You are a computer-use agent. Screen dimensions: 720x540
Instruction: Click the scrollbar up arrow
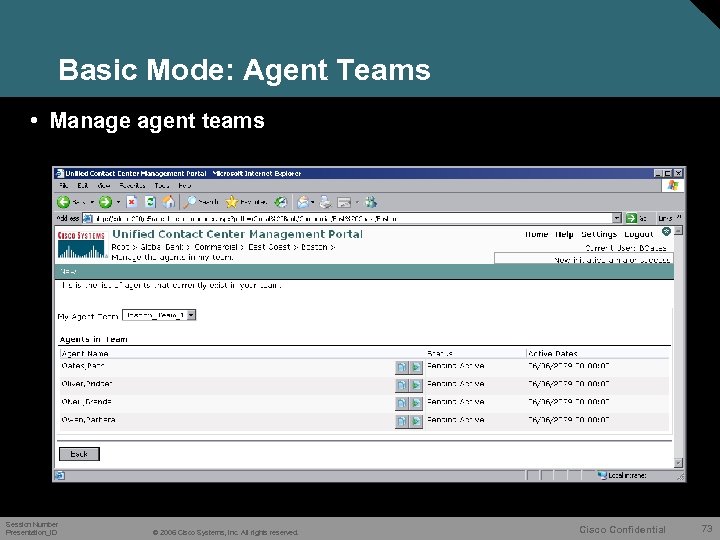678,231
